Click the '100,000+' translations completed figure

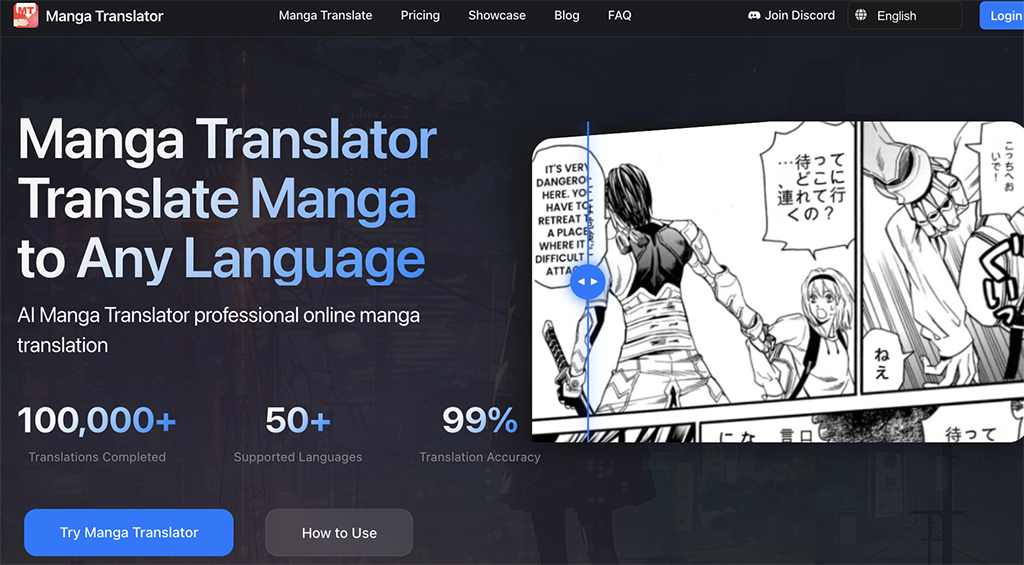(x=97, y=420)
